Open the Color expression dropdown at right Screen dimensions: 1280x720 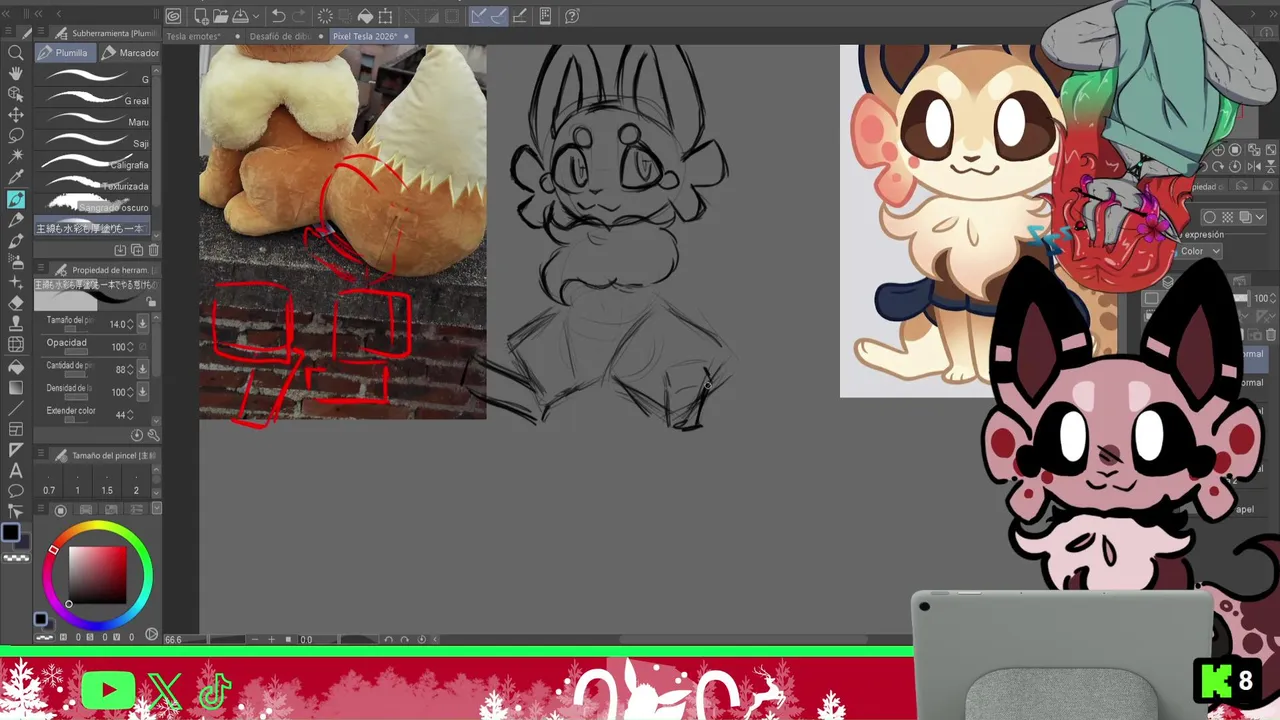[x=1200, y=251]
